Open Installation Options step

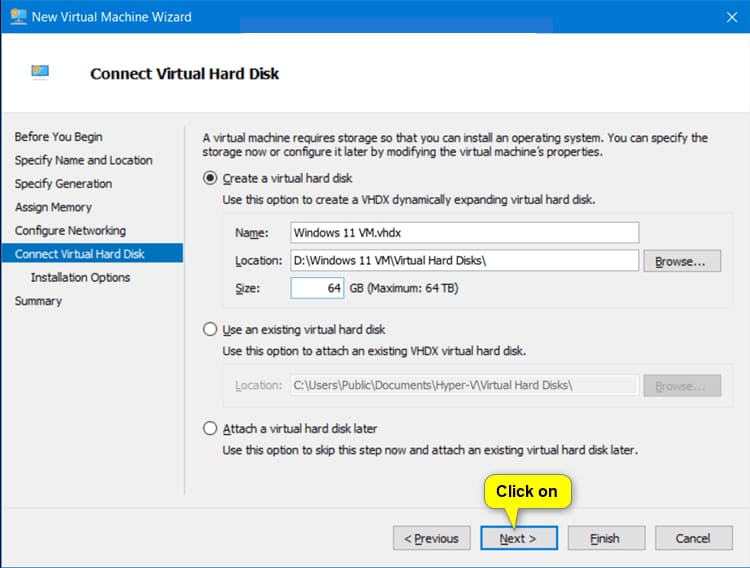point(80,278)
